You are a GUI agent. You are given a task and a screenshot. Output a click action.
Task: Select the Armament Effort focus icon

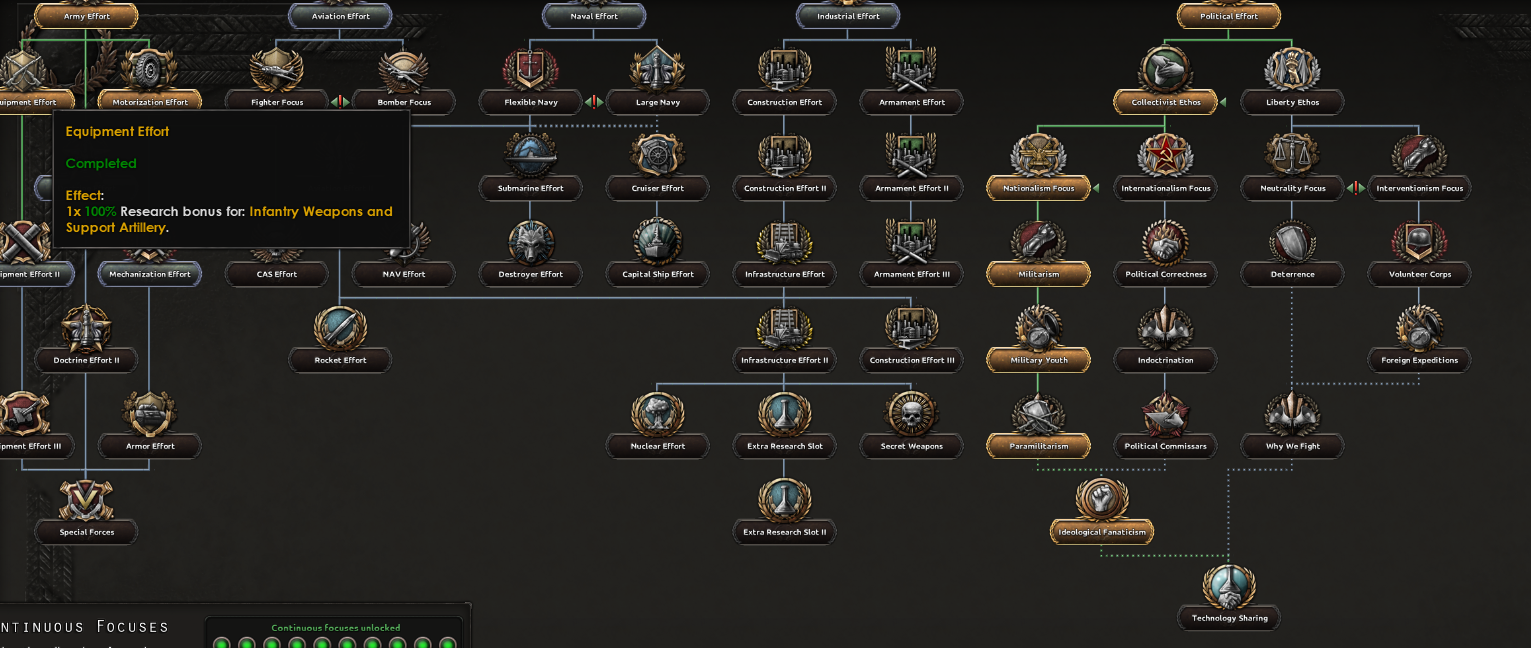(x=911, y=71)
